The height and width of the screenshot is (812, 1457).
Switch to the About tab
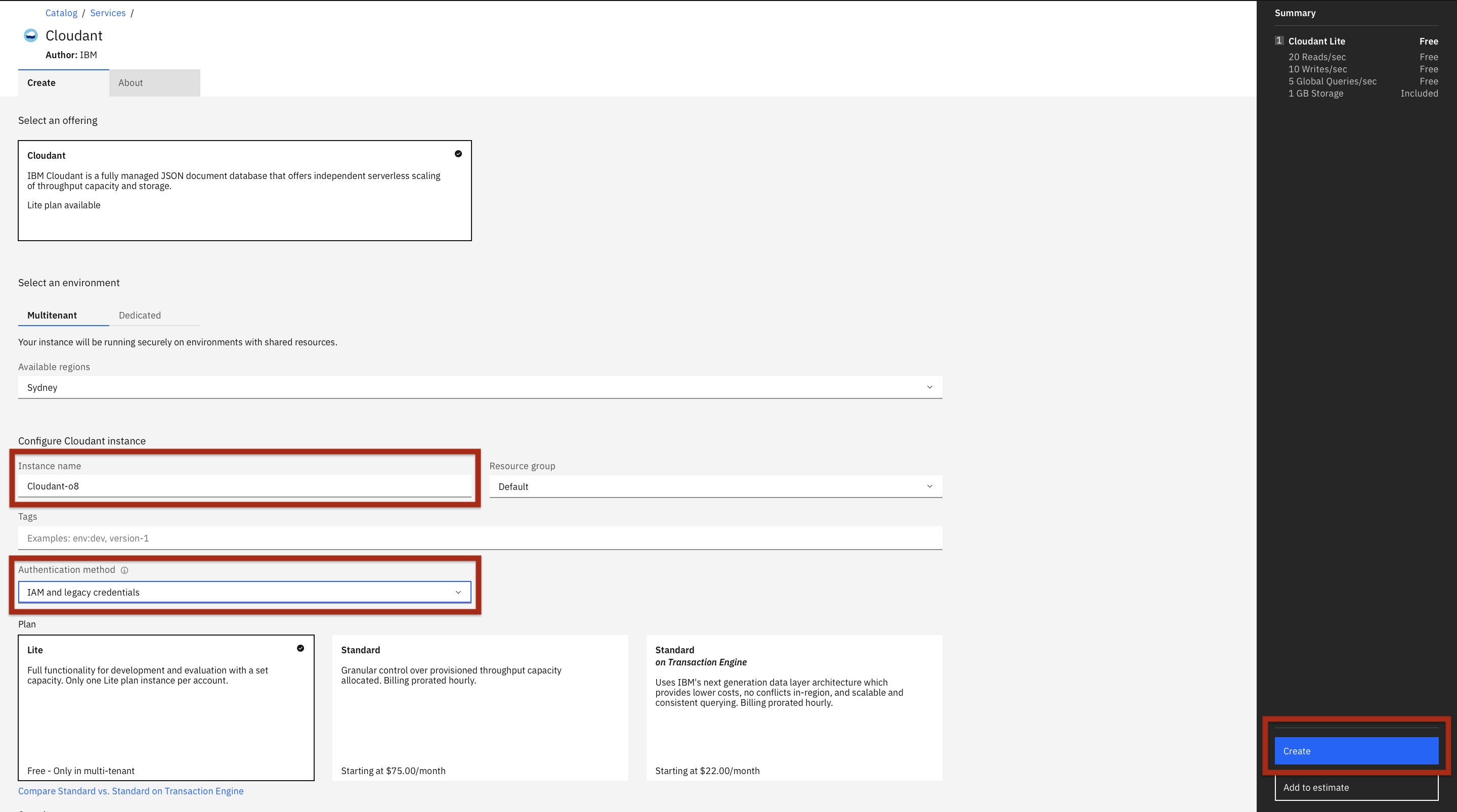tap(154, 82)
